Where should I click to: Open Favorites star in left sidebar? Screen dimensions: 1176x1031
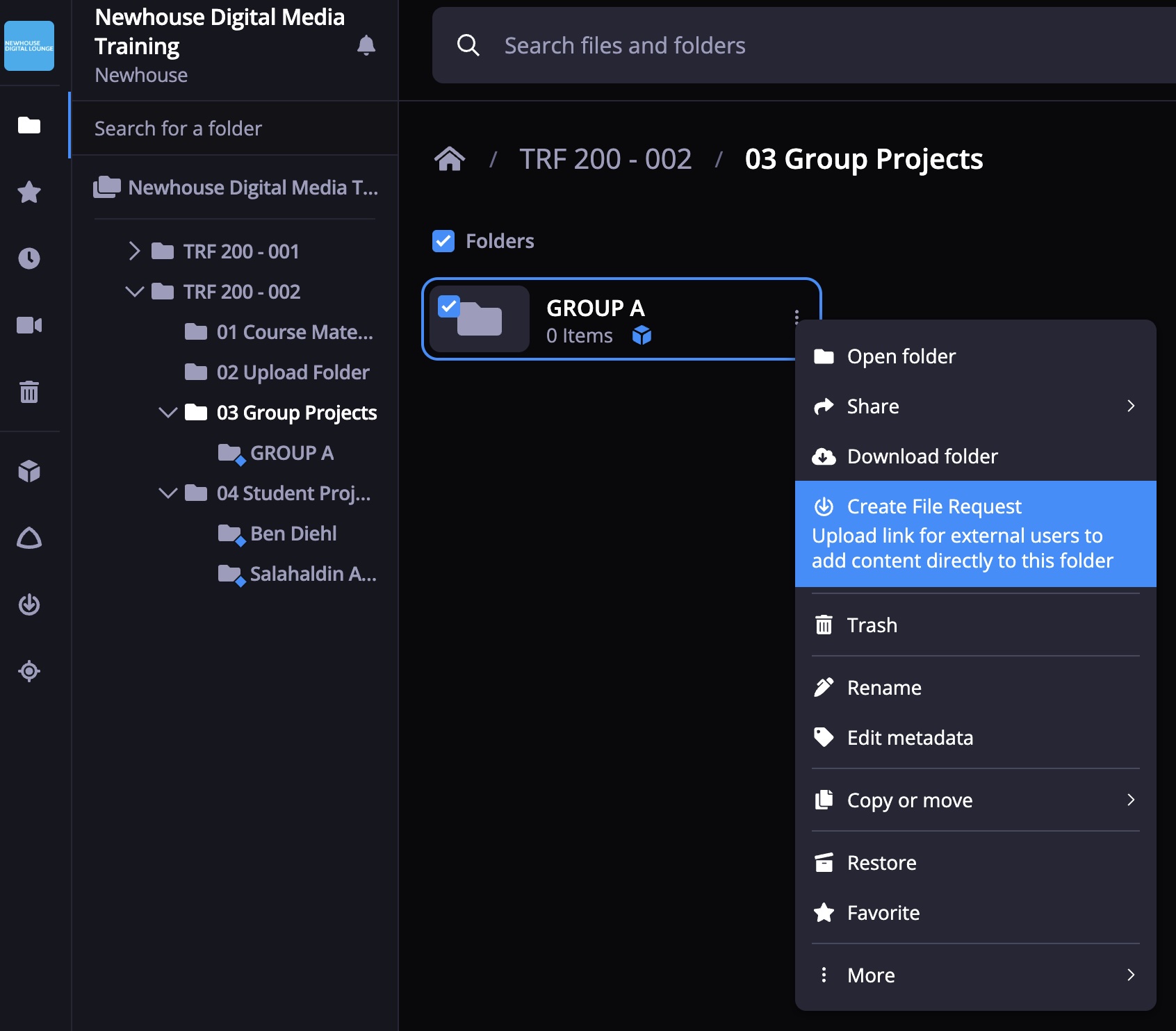click(x=29, y=192)
